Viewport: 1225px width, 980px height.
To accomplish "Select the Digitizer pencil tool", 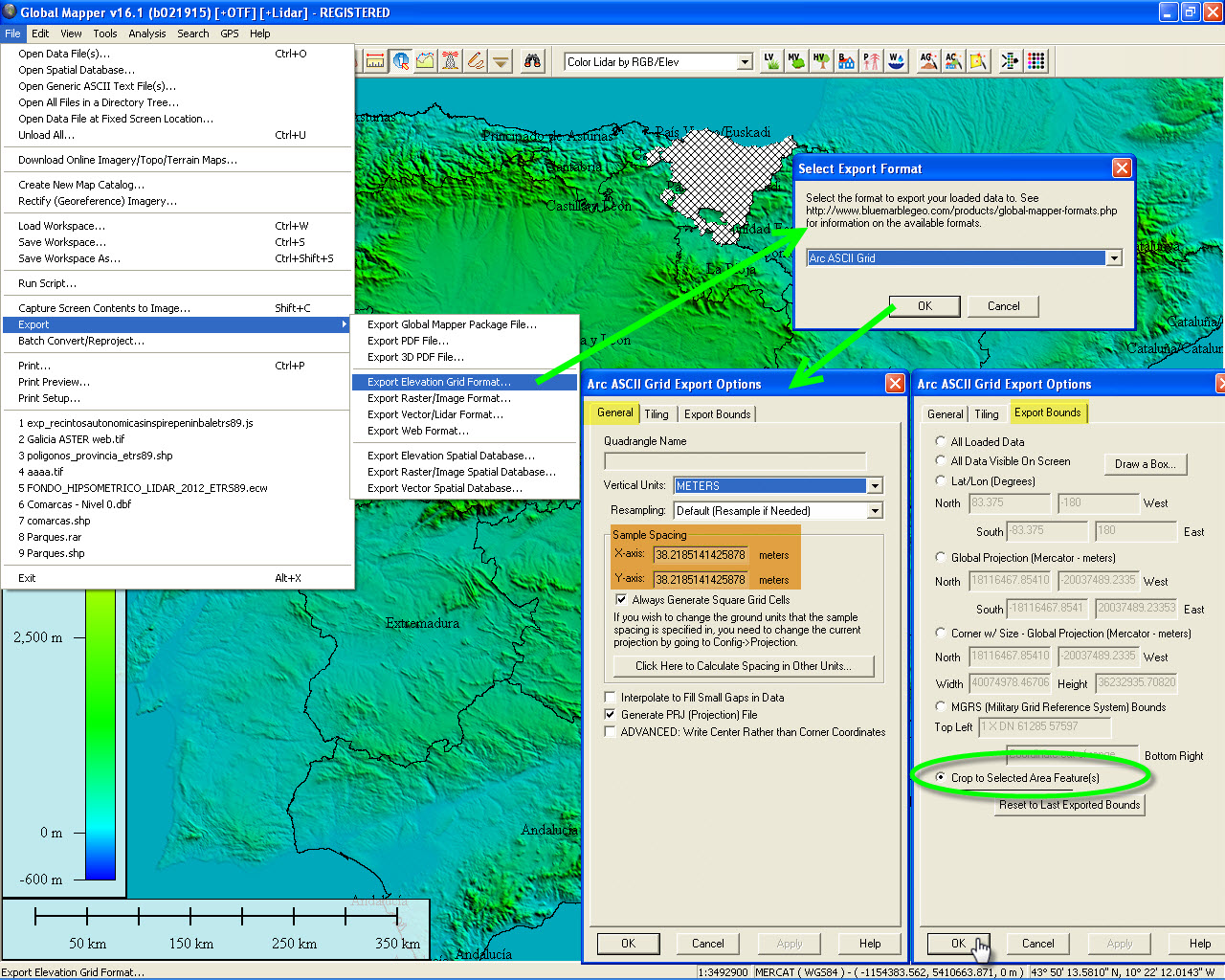I will 476,60.
